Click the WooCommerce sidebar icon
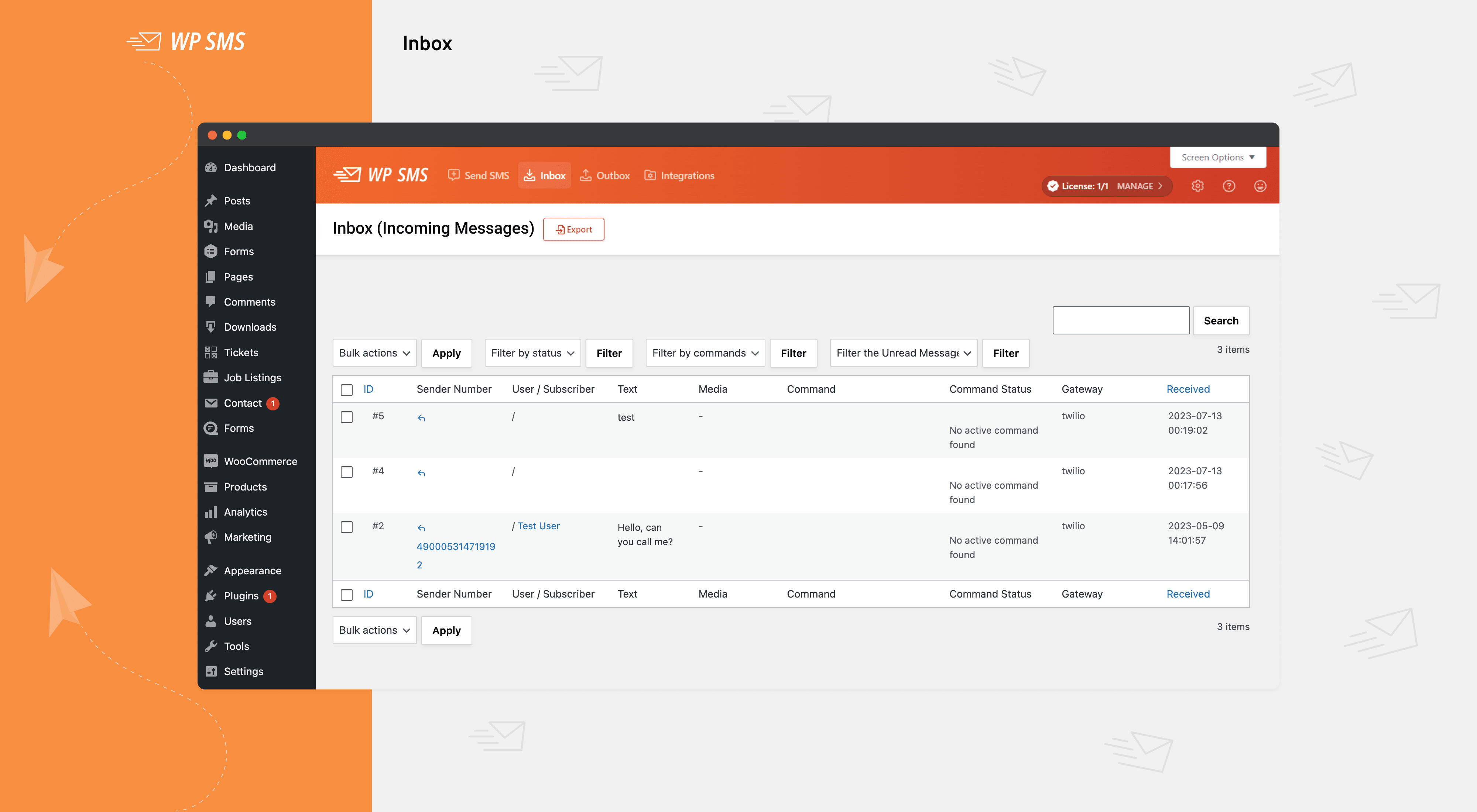The width and height of the screenshot is (1477, 812). pos(211,461)
